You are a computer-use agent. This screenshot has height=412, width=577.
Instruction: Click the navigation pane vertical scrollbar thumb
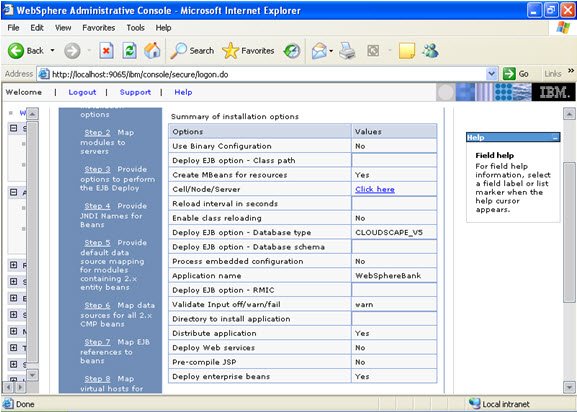[32, 241]
